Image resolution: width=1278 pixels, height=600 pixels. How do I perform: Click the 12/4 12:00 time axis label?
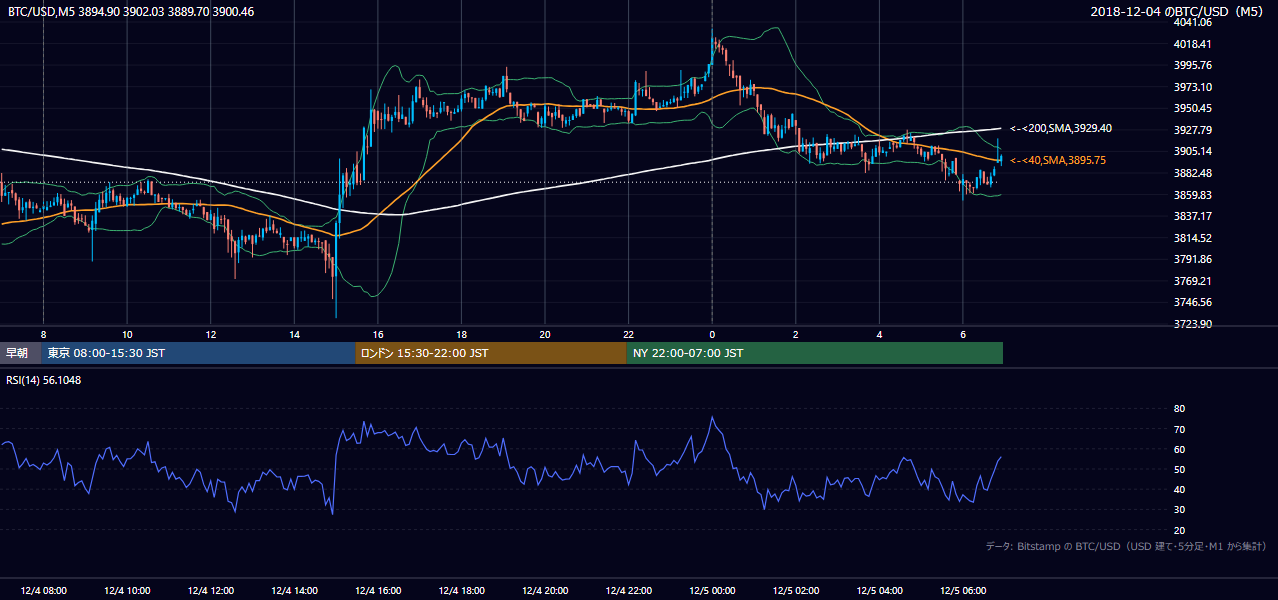[x=210, y=591]
